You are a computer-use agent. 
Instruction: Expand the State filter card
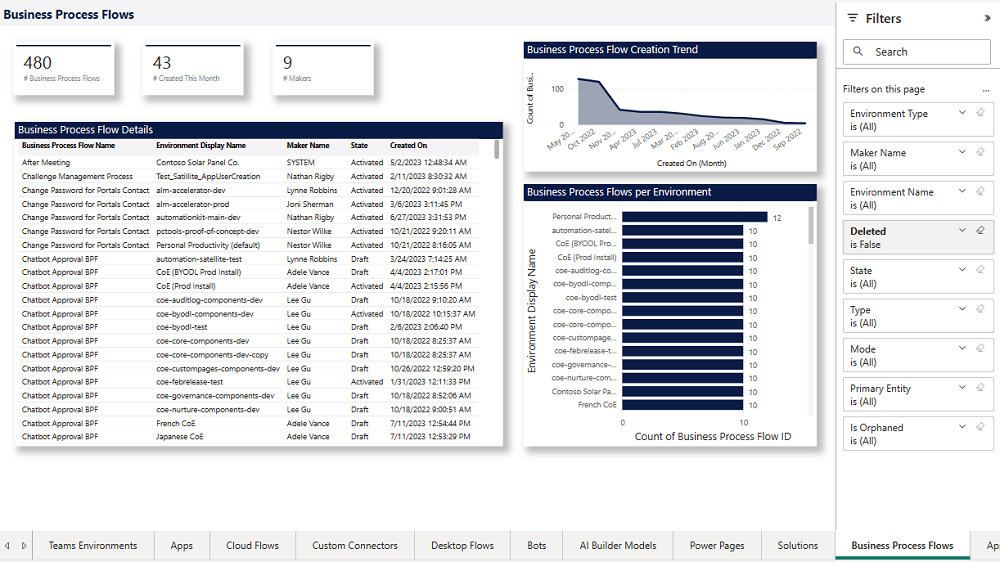pos(962,270)
